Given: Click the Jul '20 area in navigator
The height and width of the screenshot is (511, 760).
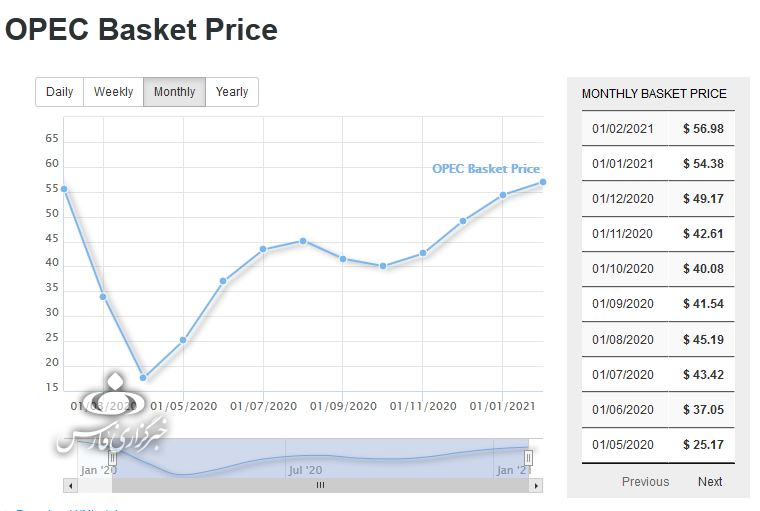Looking at the screenshot, I should [x=305, y=468].
